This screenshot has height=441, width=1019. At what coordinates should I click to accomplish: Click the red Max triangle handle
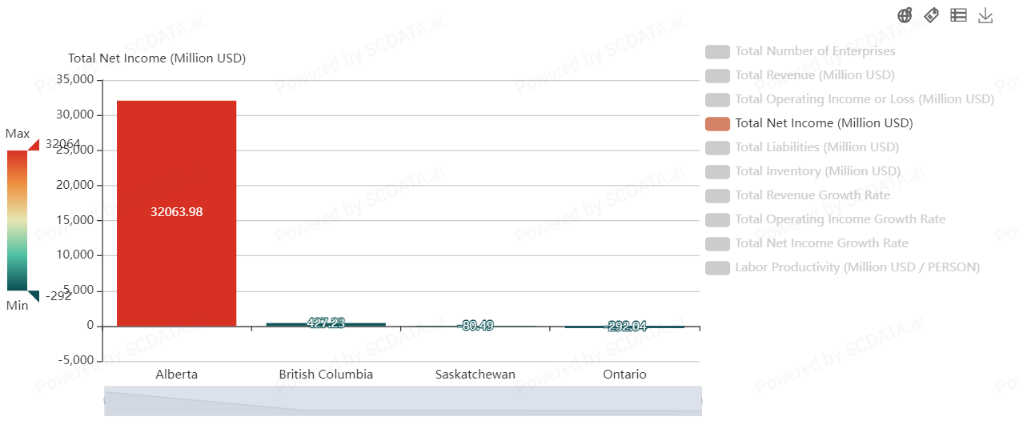click(x=33, y=145)
